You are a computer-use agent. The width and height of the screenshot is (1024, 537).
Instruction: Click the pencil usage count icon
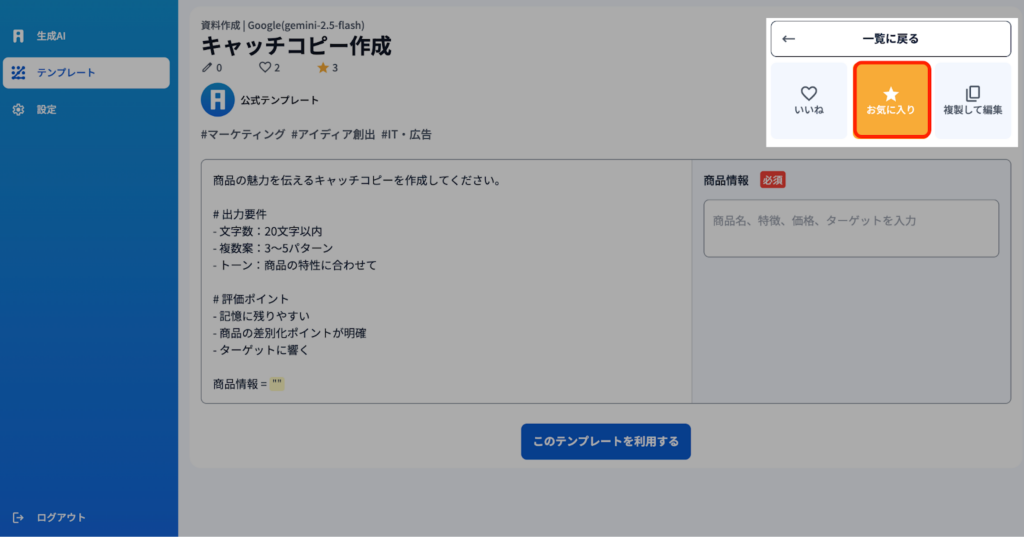click(x=207, y=67)
